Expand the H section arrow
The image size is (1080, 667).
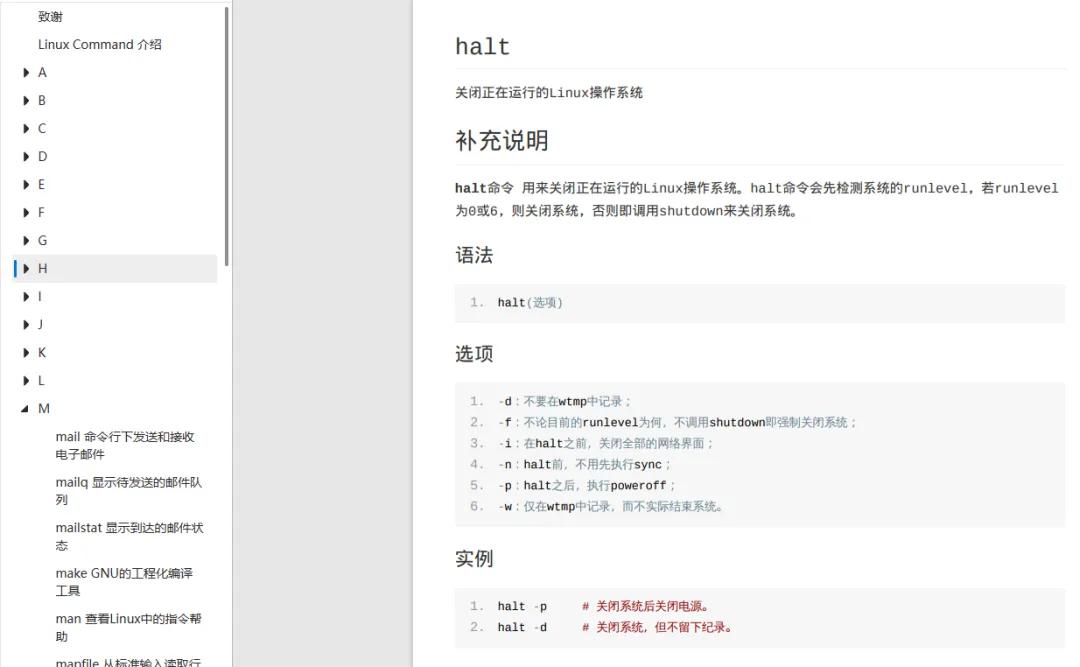25,269
